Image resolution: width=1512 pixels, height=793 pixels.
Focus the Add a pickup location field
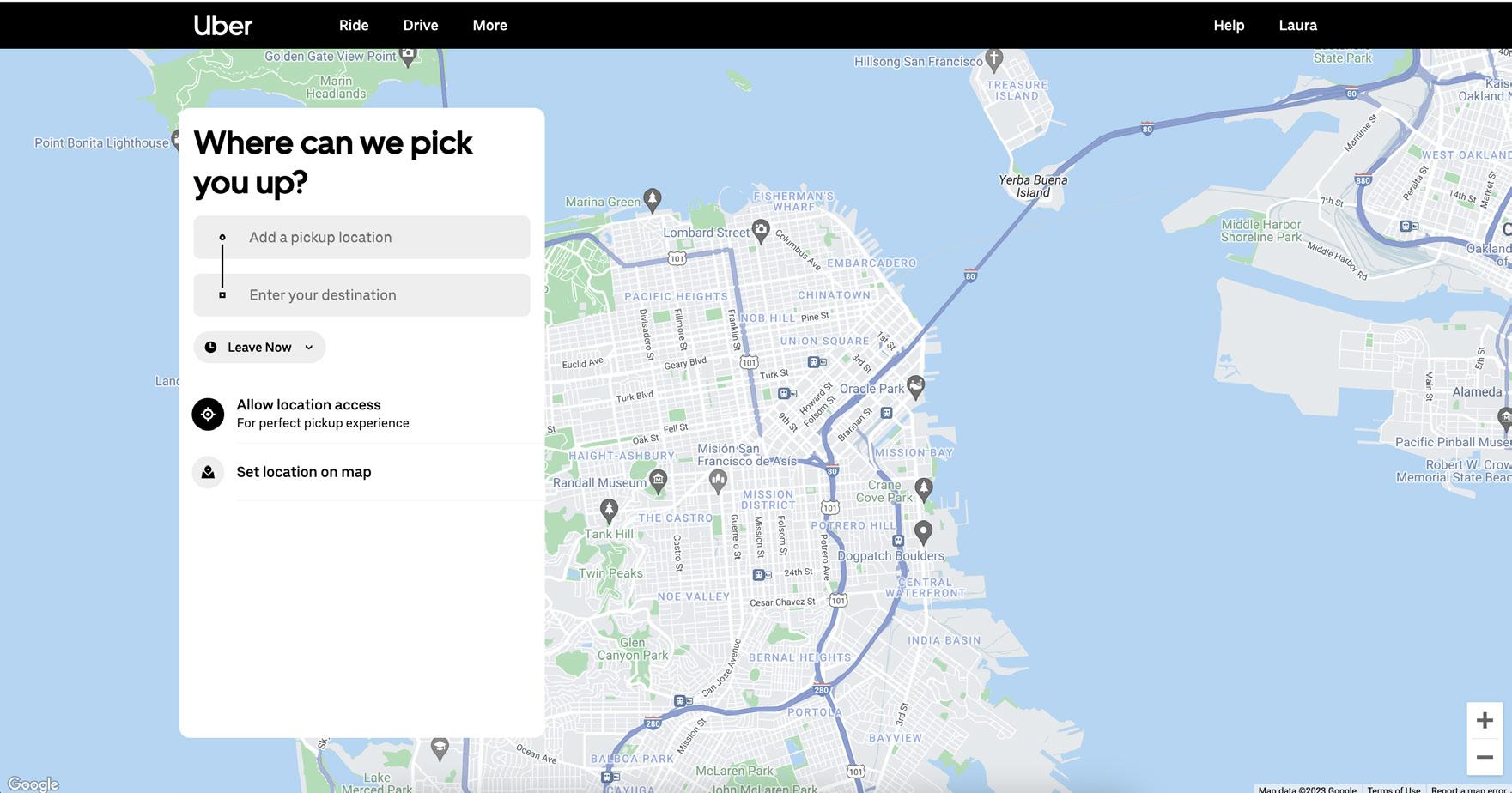pyautogui.click(x=361, y=238)
